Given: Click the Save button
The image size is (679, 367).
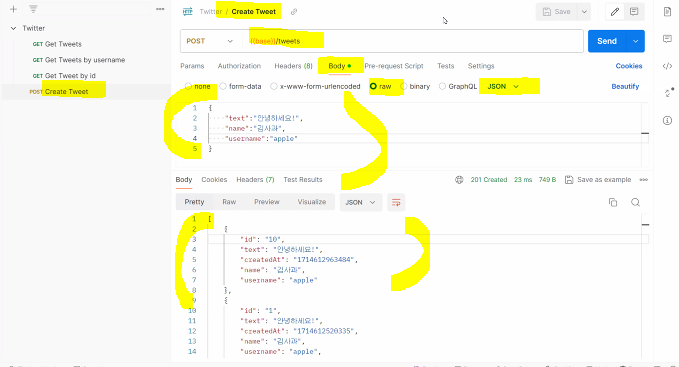Looking at the screenshot, I should point(557,12).
